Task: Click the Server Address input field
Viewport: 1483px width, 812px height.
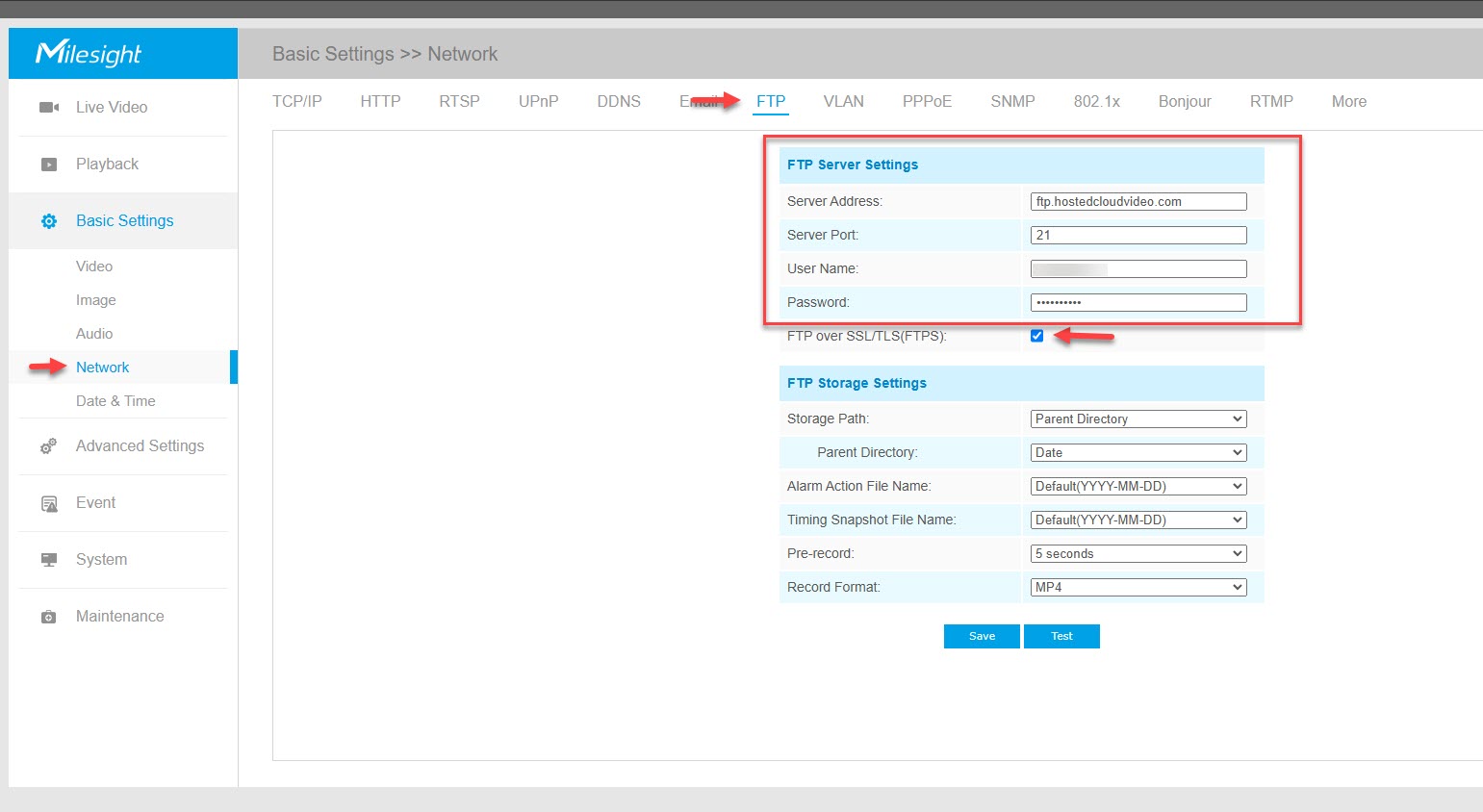Action: (x=1138, y=202)
